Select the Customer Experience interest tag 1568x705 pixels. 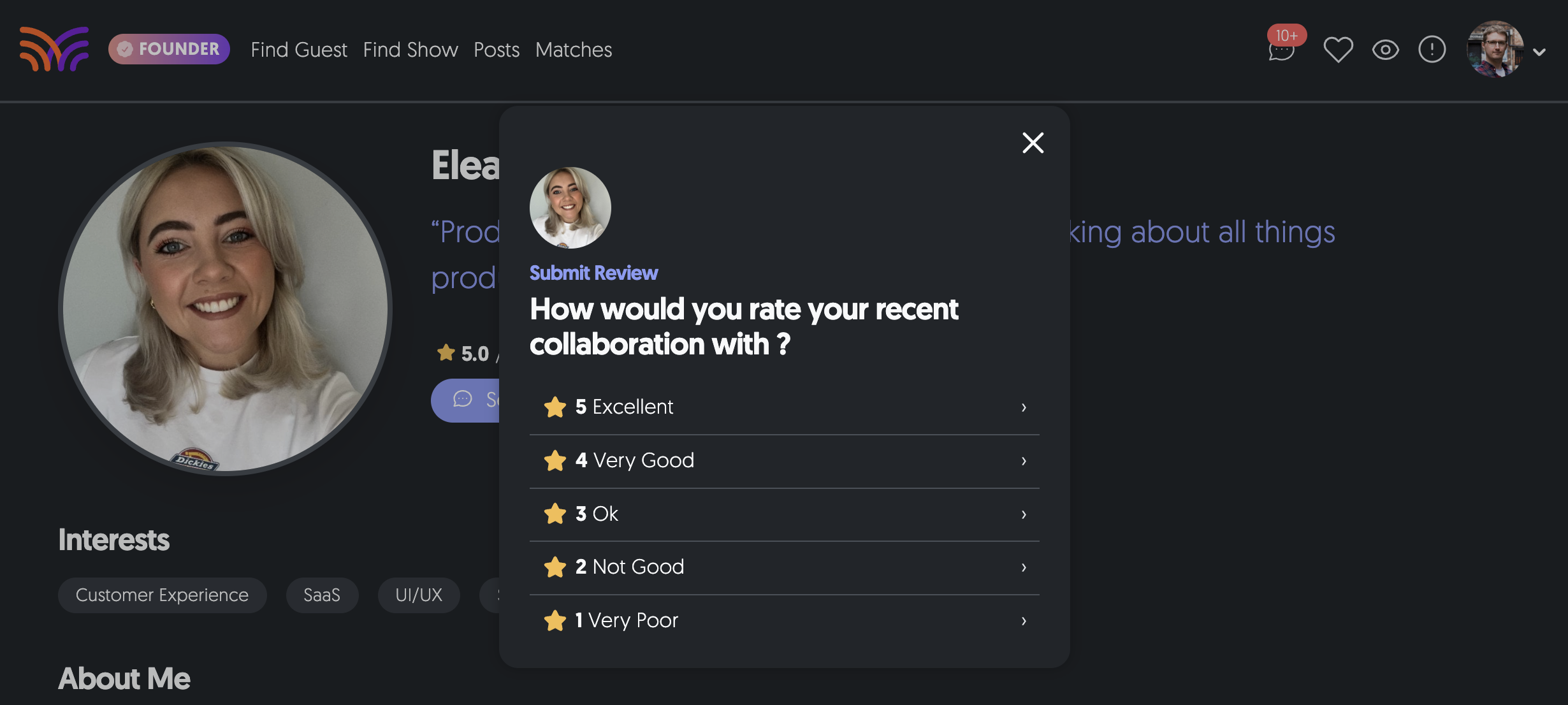click(x=162, y=595)
